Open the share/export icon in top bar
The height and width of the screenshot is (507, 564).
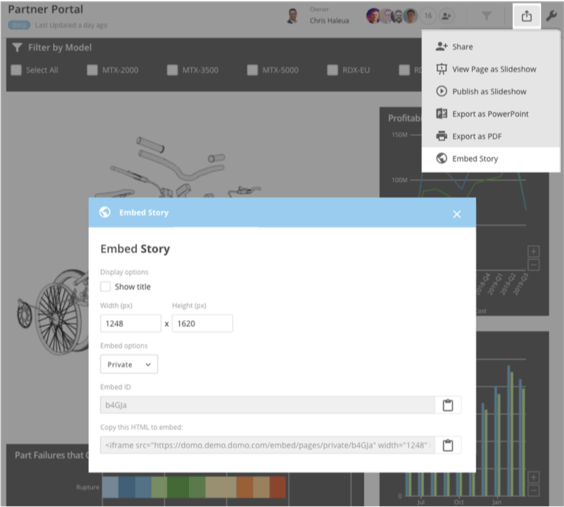pyautogui.click(x=527, y=16)
